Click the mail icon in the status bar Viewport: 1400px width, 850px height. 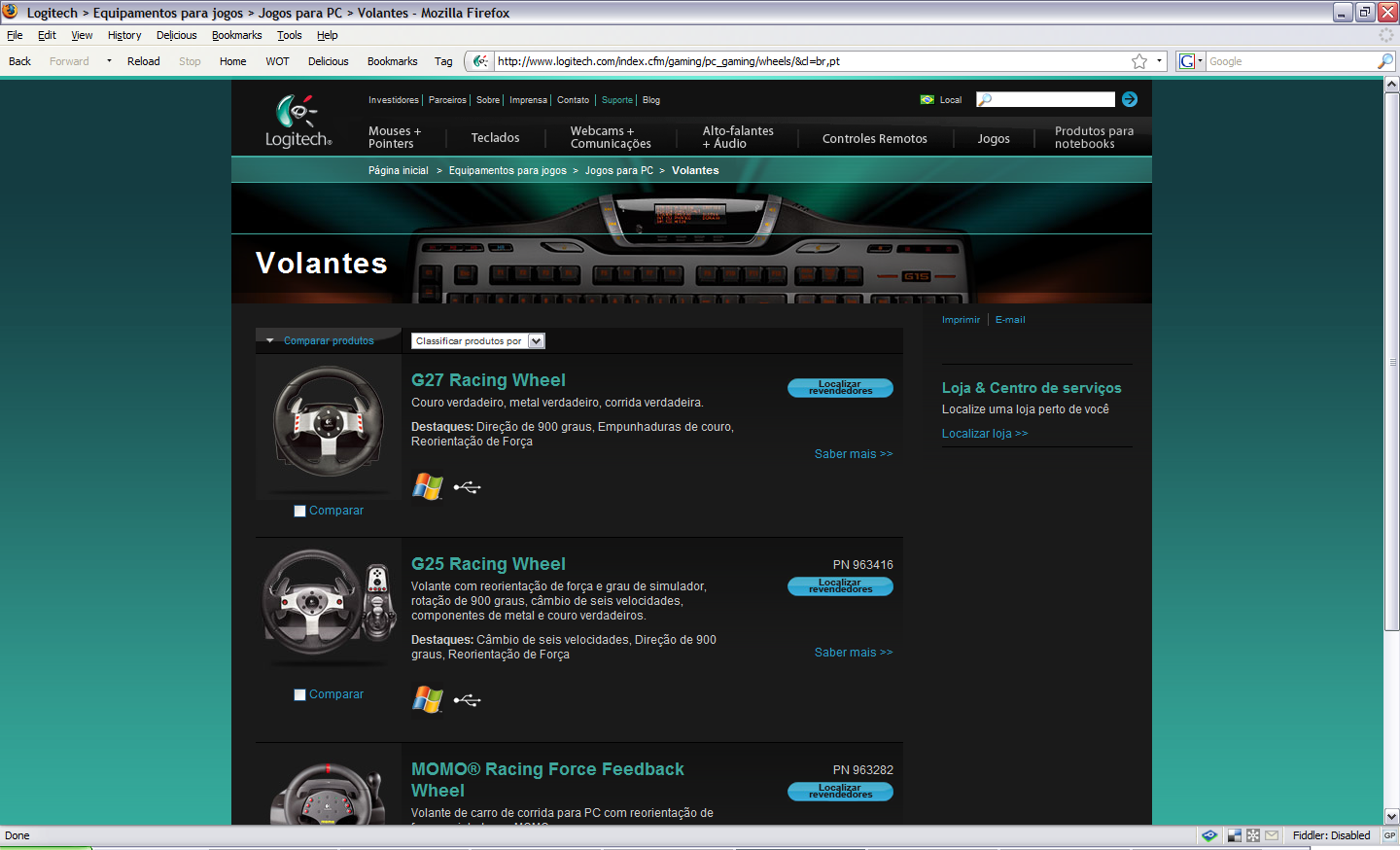pyautogui.click(x=1272, y=835)
